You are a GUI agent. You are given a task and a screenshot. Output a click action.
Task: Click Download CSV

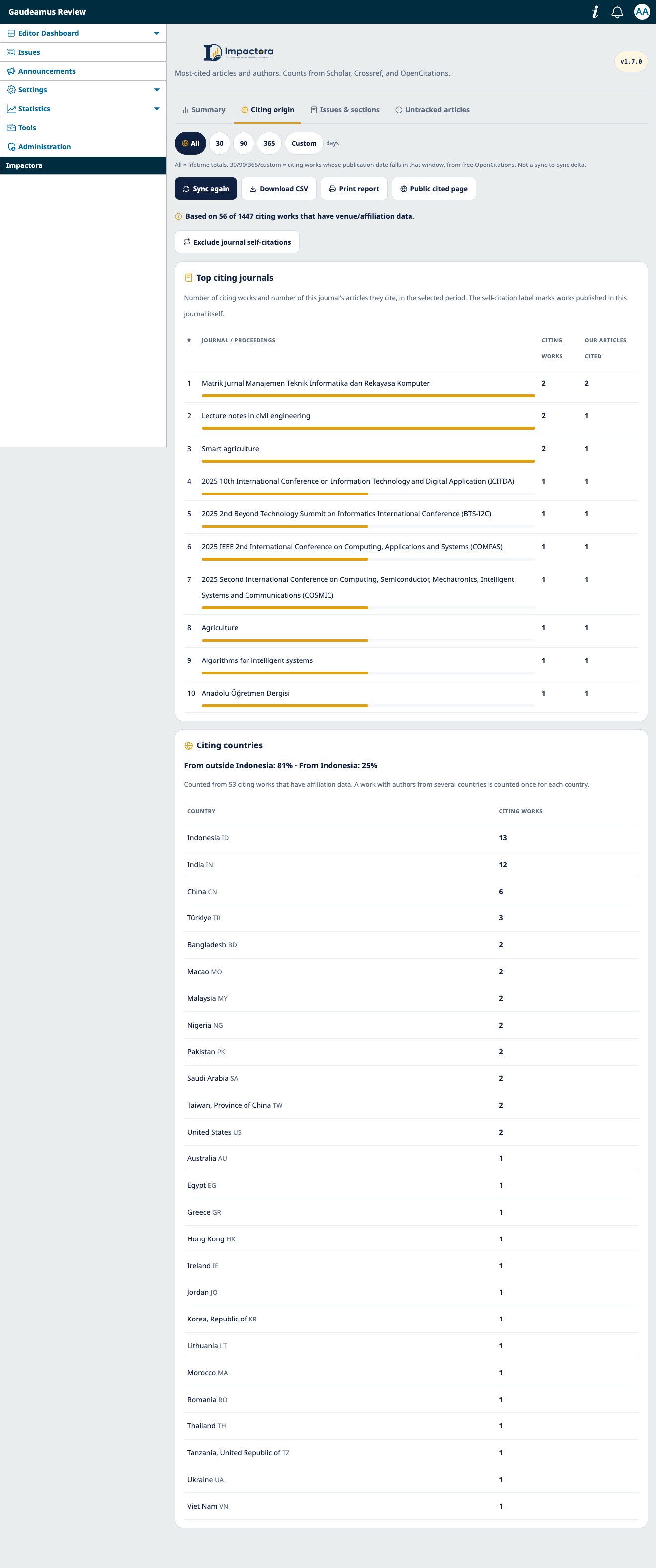tap(279, 189)
